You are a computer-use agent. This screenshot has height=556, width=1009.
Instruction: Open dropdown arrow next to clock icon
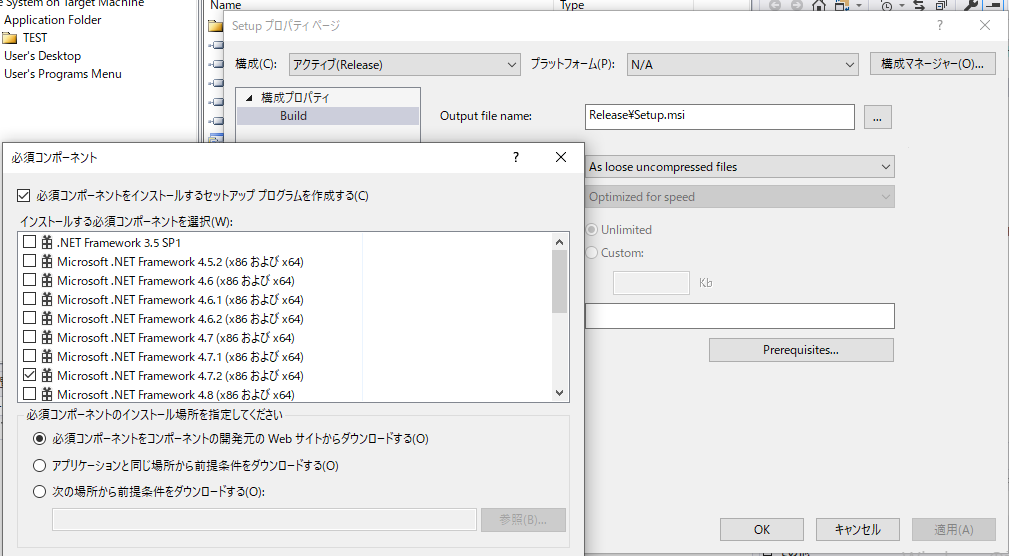coord(902,5)
